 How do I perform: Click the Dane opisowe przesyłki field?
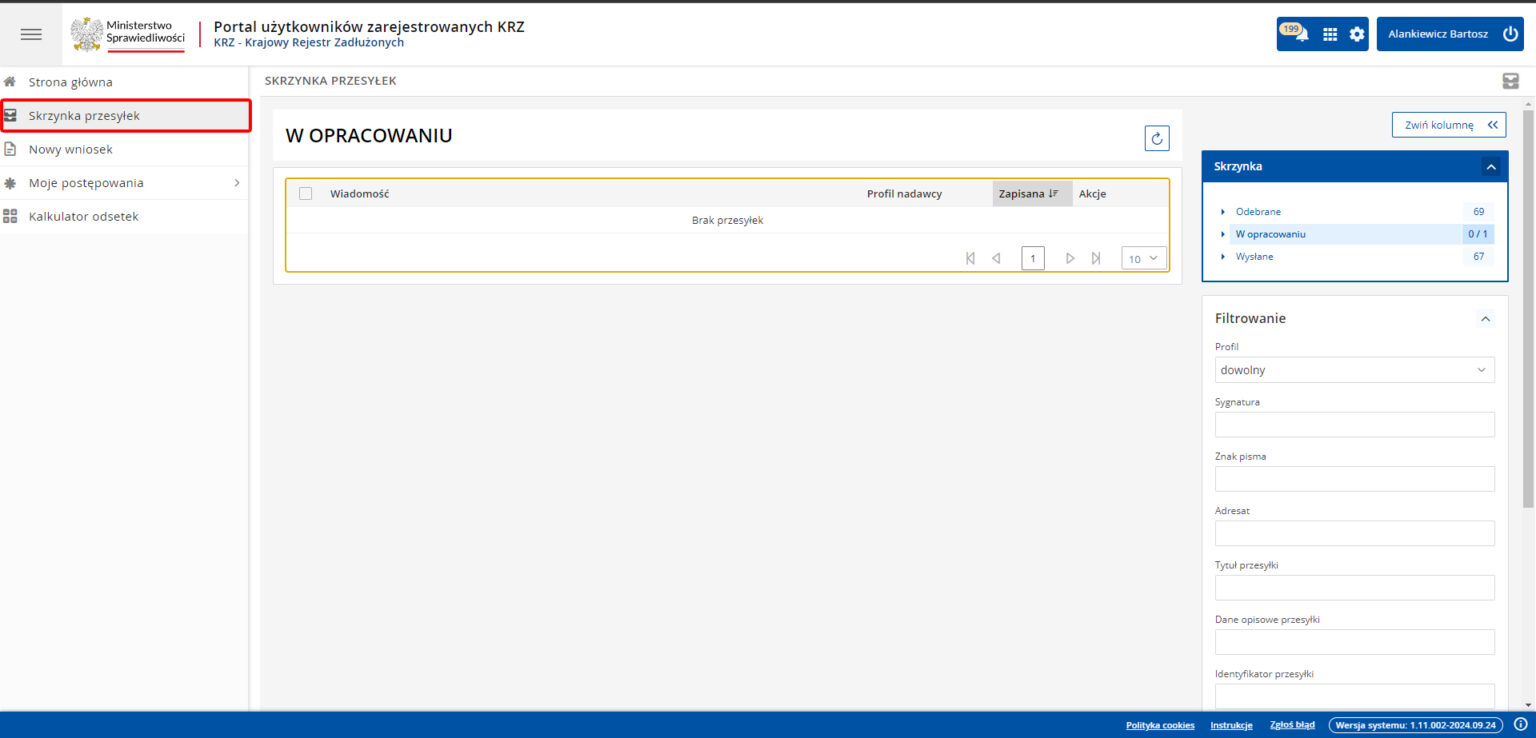[x=1355, y=642]
